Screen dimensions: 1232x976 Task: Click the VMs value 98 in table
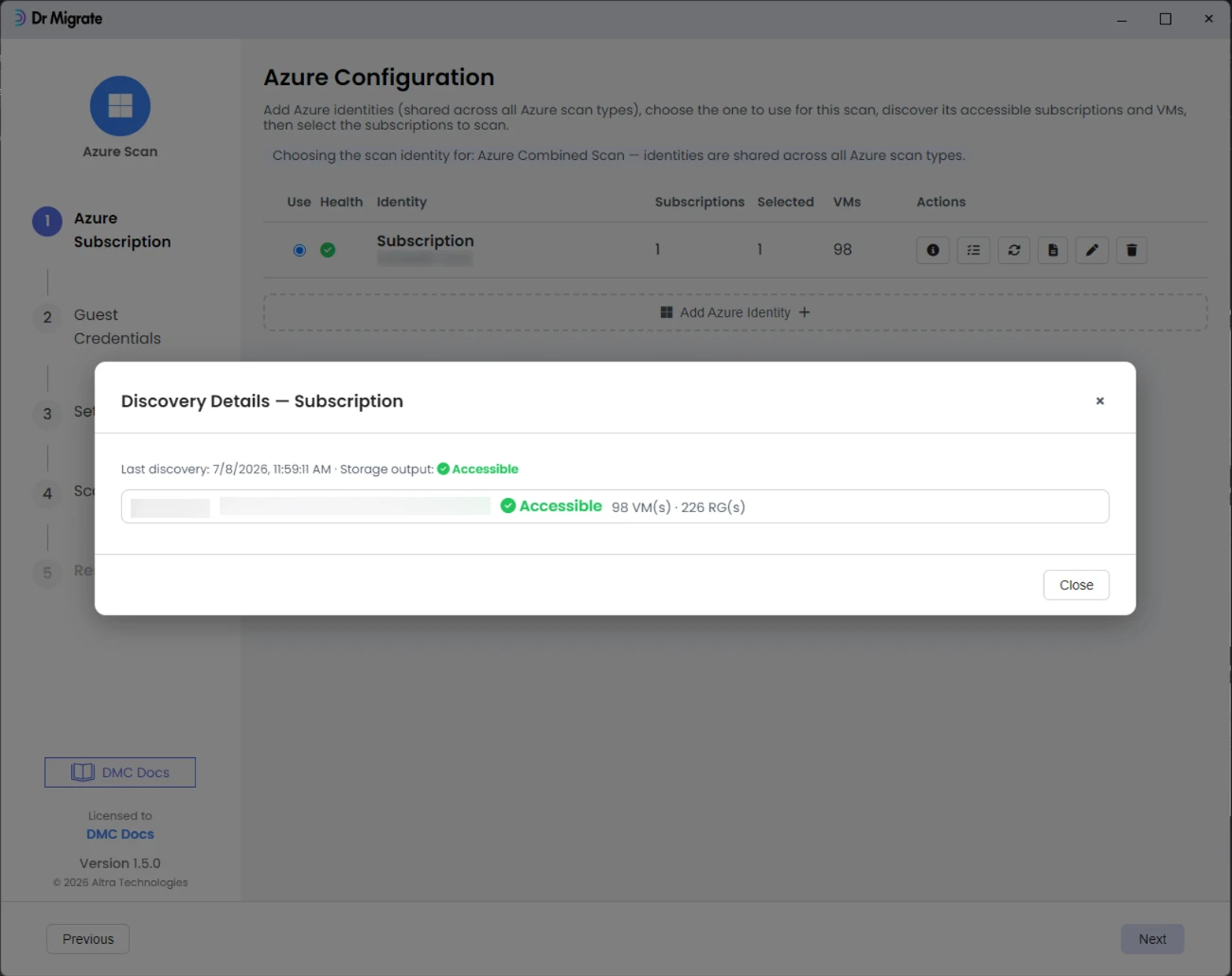tap(843, 249)
